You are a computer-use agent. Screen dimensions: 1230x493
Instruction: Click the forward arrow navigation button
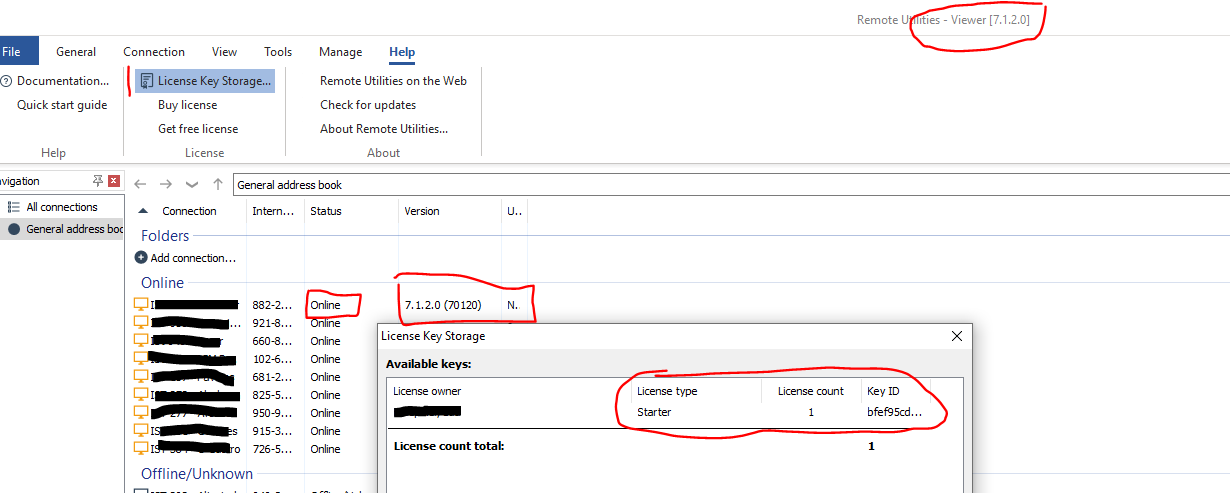click(166, 185)
